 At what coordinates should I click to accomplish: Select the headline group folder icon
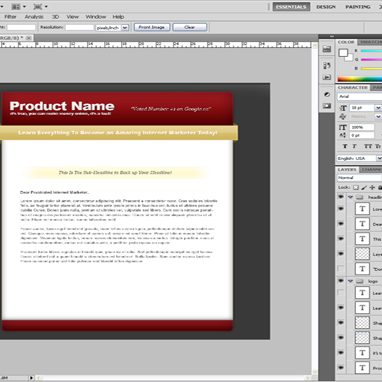point(359,197)
